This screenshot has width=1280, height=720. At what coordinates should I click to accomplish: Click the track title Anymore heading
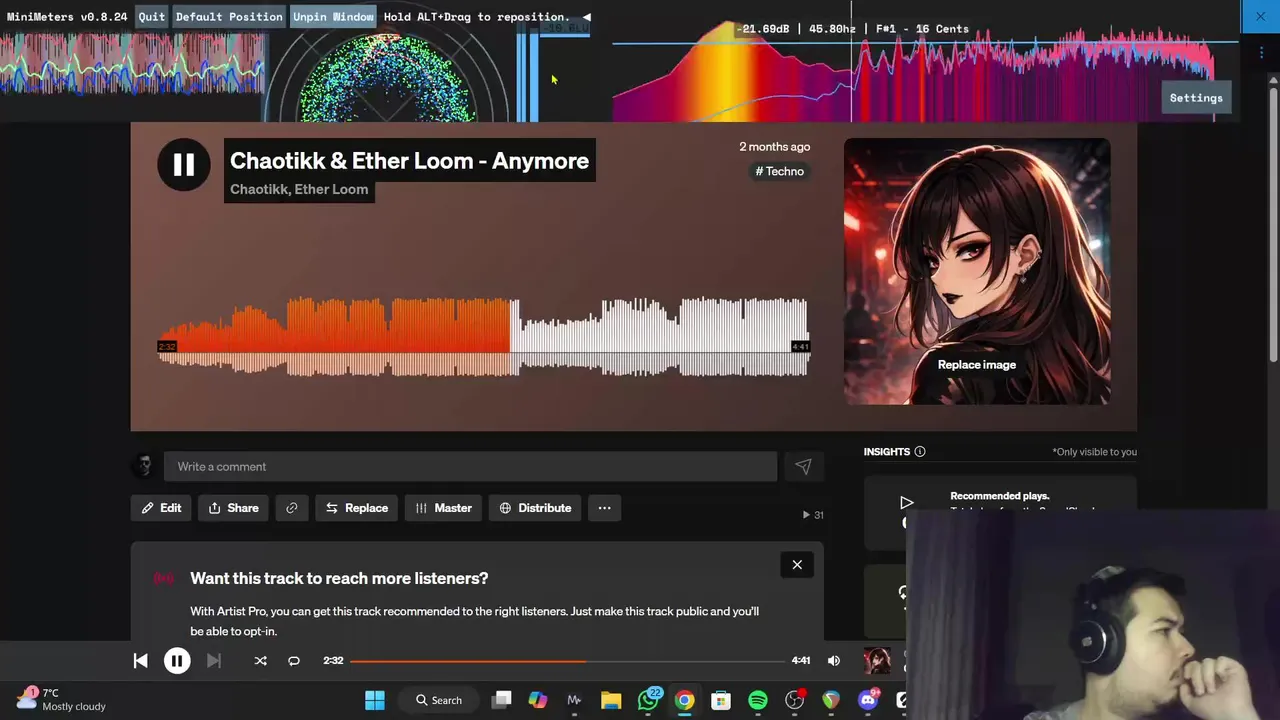click(x=409, y=161)
